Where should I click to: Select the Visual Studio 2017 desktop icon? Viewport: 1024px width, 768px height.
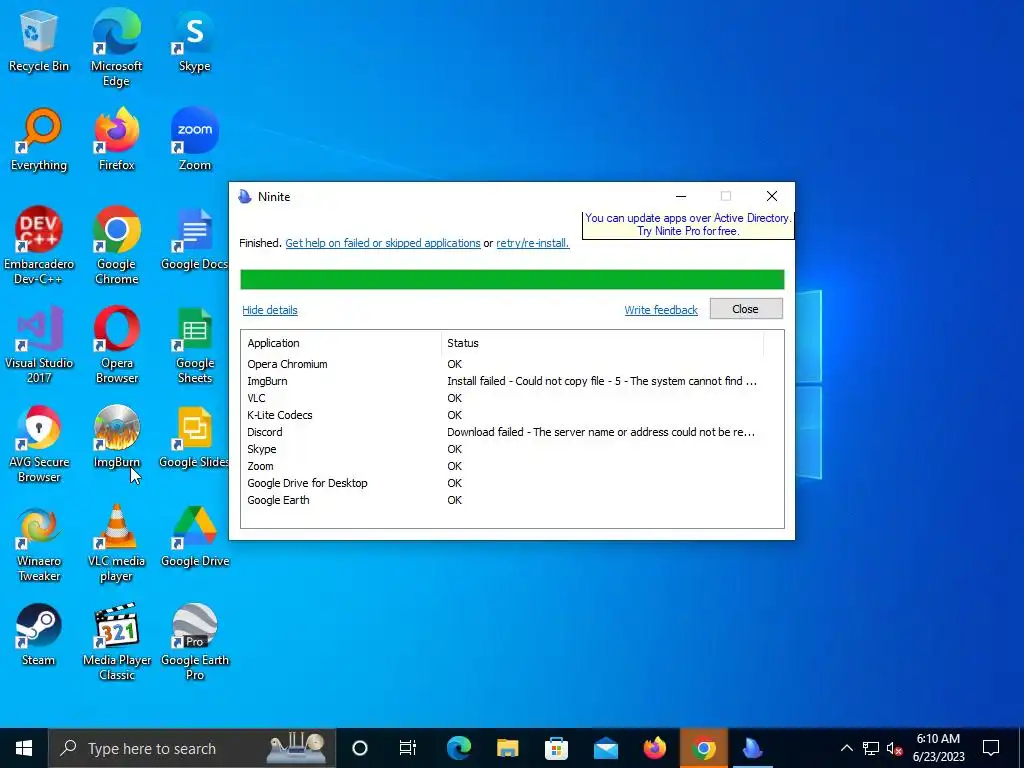pos(39,345)
